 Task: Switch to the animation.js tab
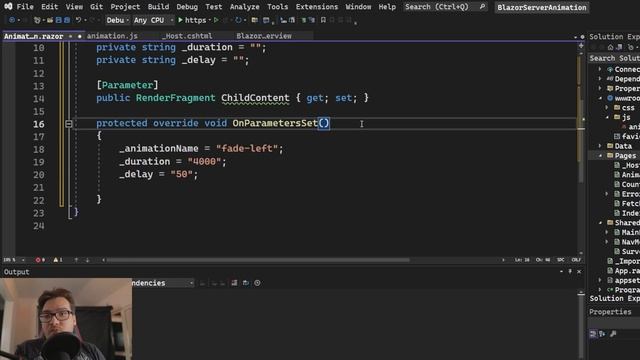[112, 36]
